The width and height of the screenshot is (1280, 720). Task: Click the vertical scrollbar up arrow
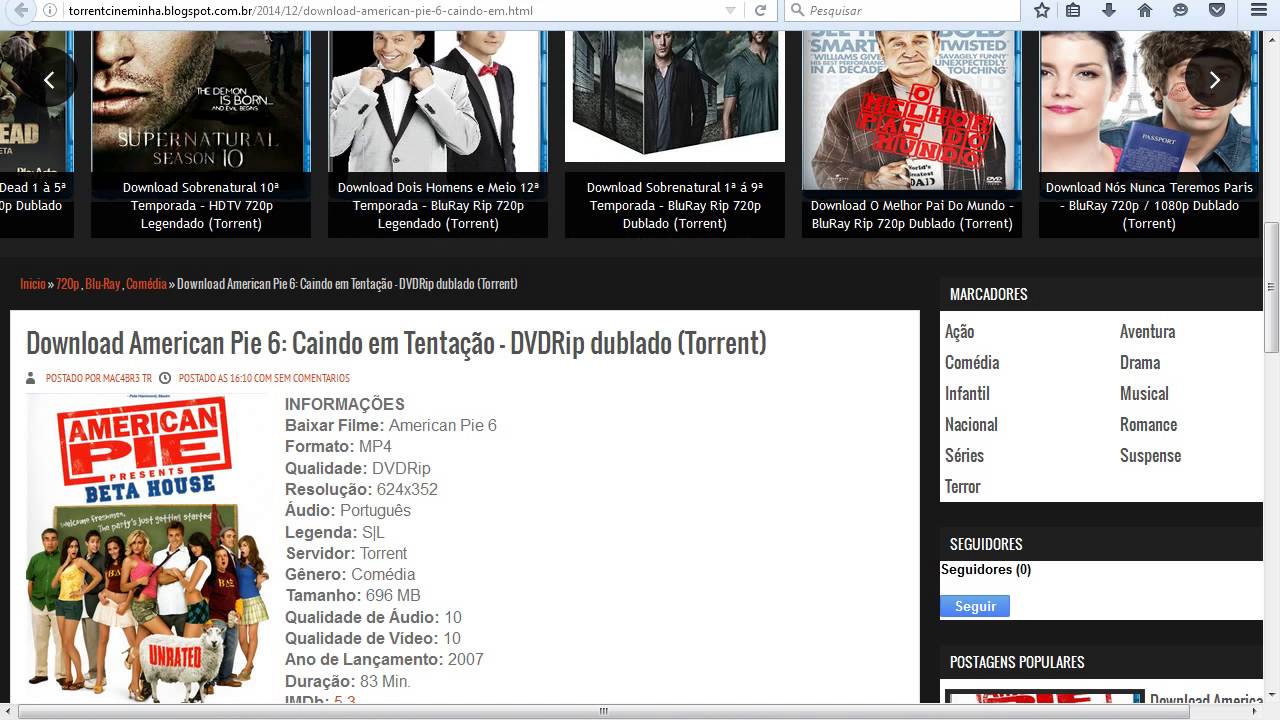[1271, 38]
